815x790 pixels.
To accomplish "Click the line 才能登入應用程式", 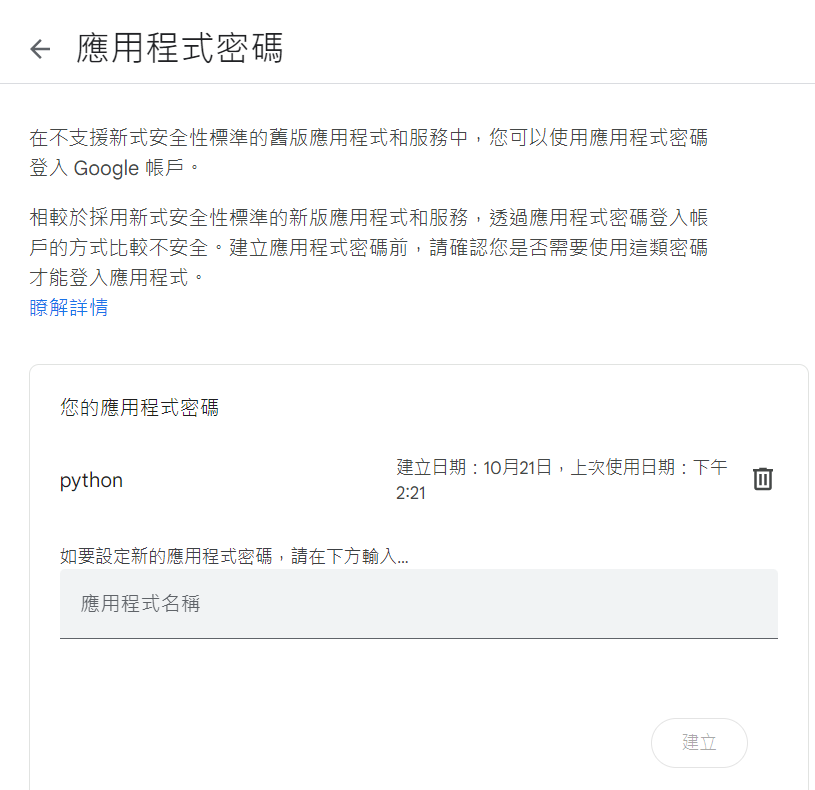I will (117, 278).
